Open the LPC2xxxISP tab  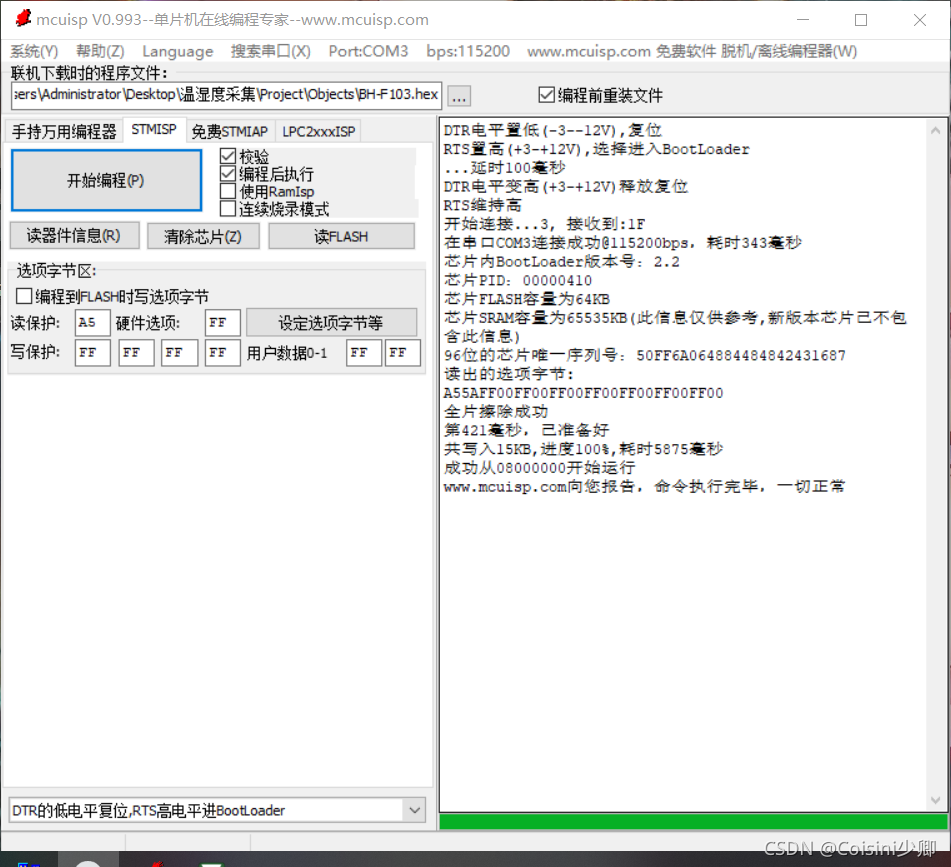(x=318, y=132)
